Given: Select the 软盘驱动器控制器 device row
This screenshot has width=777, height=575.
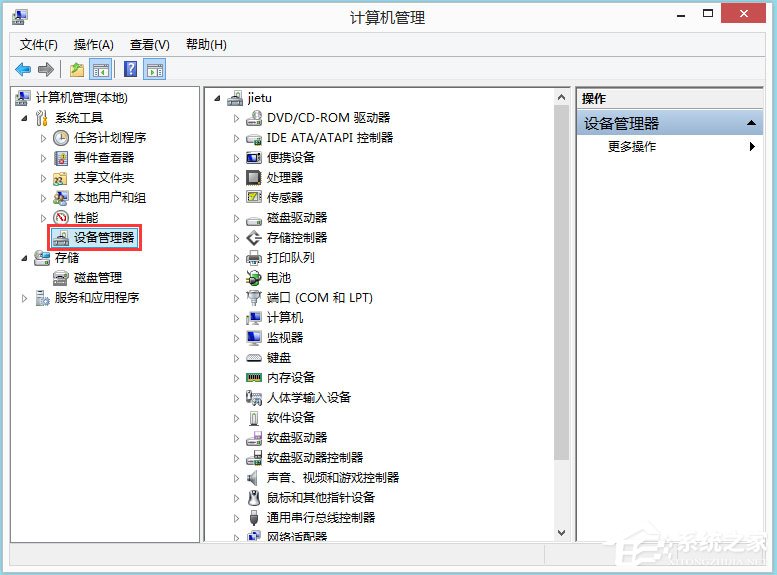Looking at the screenshot, I should click(315, 458).
